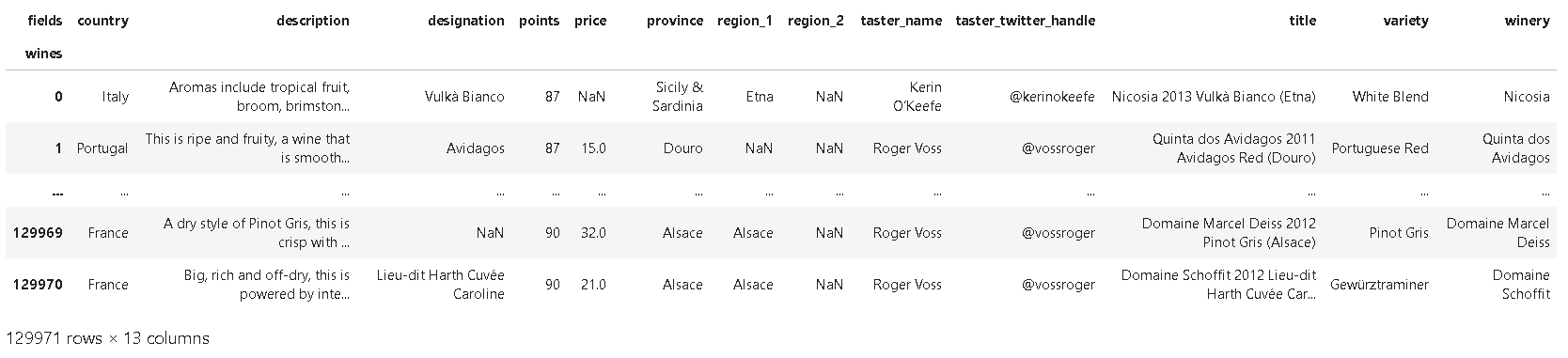Screen dimensions: 1568x358
Task: Select the 'title' column header
Action: 1303,21
